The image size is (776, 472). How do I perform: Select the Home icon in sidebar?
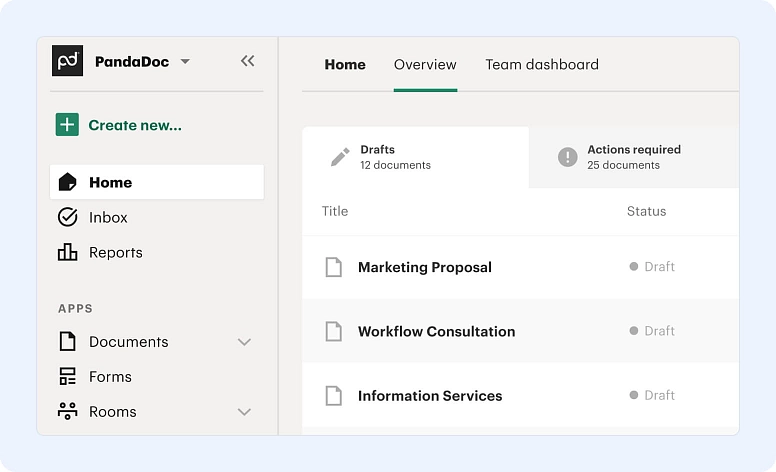tap(67, 182)
